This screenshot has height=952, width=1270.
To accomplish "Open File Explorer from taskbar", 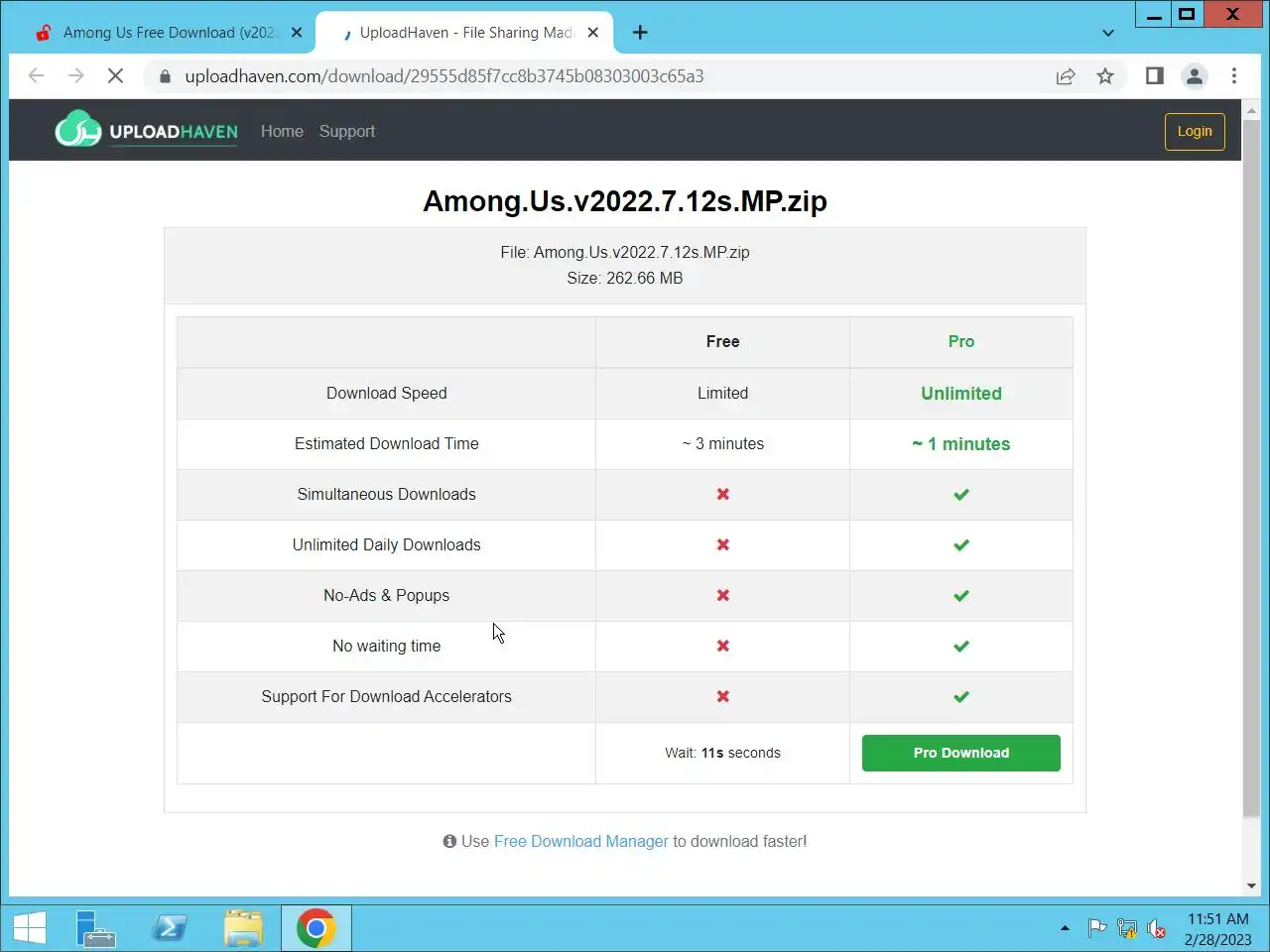I will click(x=243, y=928).
